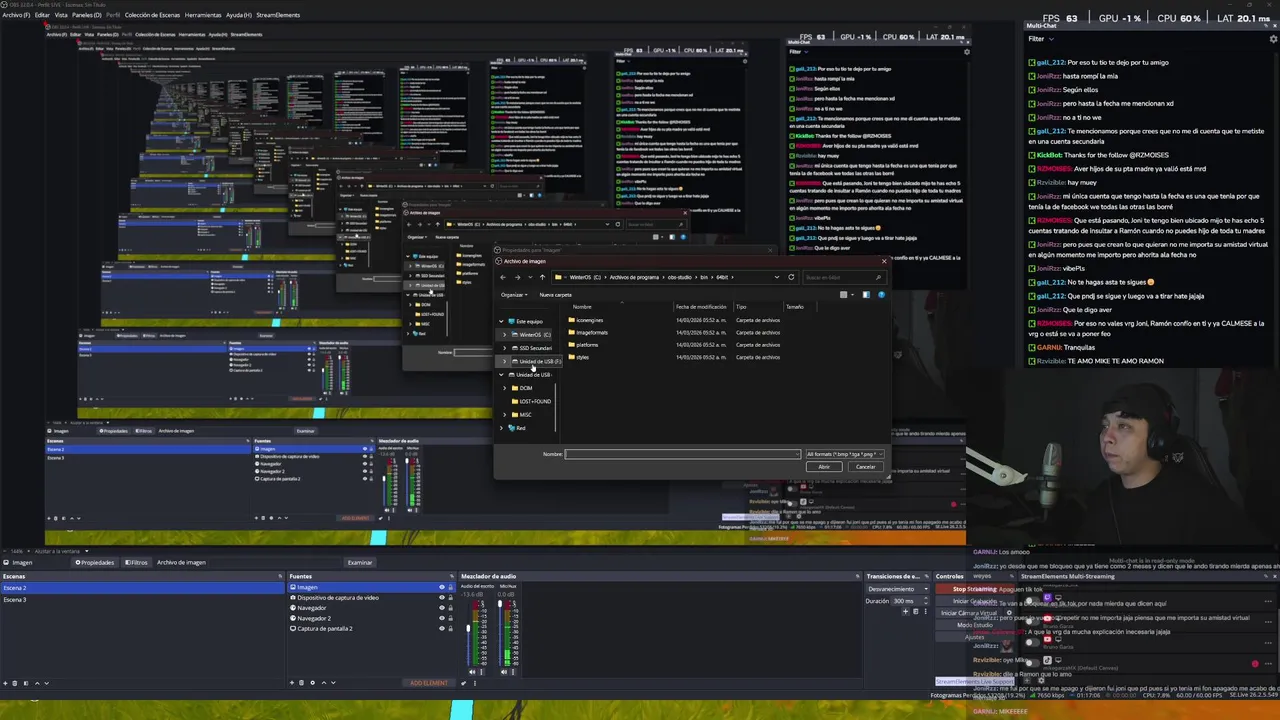Open the All formats file type dropdown
The height and width of the screenshot is (720, 1280).
(845, 454)
